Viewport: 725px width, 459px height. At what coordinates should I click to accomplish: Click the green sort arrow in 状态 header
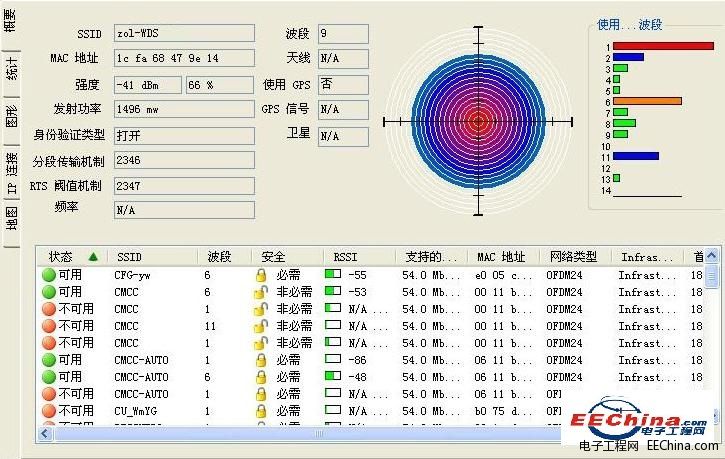pos(93,257)
